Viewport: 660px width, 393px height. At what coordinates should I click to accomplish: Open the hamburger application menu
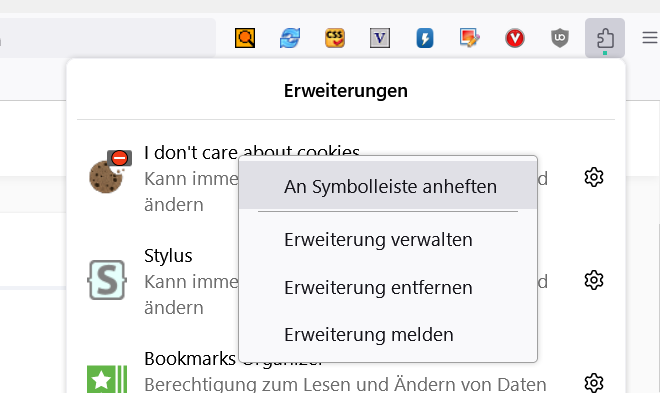click(650, 38)
